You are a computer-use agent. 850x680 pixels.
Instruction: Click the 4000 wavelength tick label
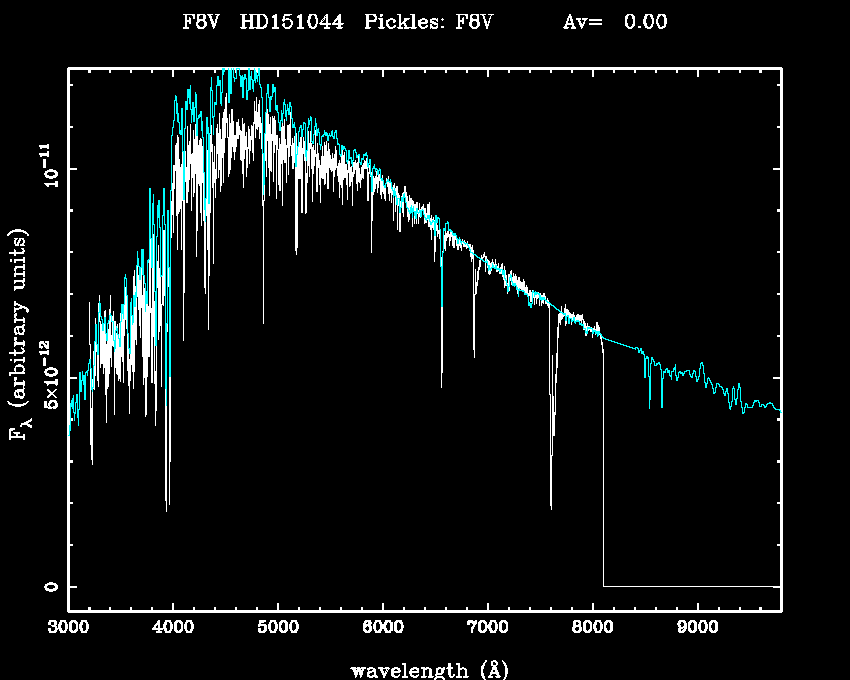pyautogui.click(x=173, y=628)
